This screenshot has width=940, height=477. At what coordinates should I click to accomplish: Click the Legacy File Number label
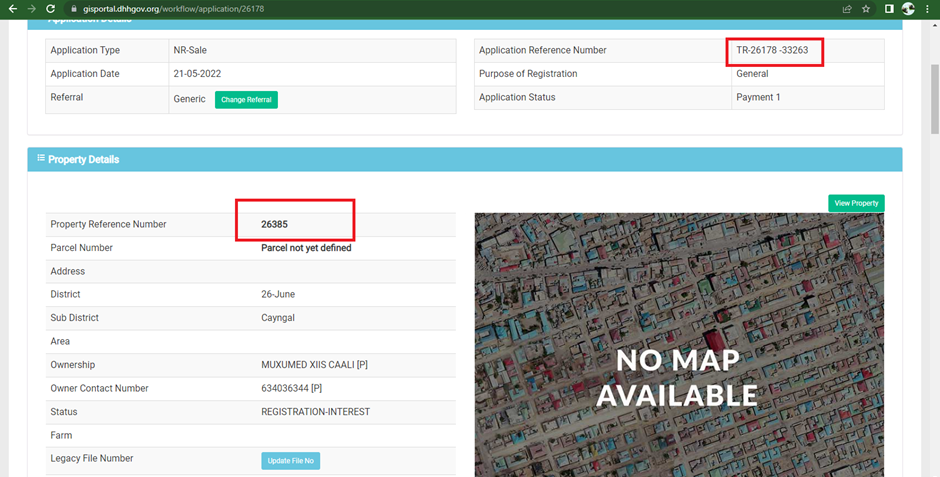92,458
